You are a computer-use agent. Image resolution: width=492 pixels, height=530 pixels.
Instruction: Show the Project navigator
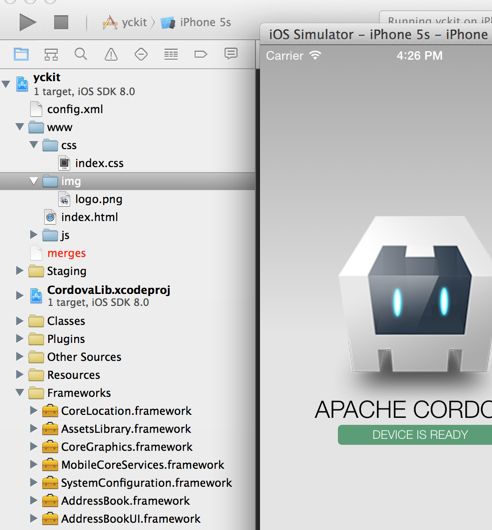point(21,54)
